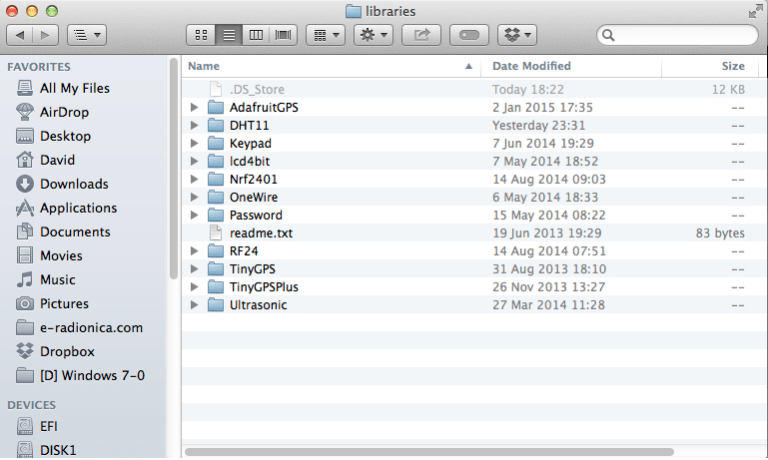Open the Dropbox toolbar dropdown
Viewport: 768px width, 460px height.
517,35
